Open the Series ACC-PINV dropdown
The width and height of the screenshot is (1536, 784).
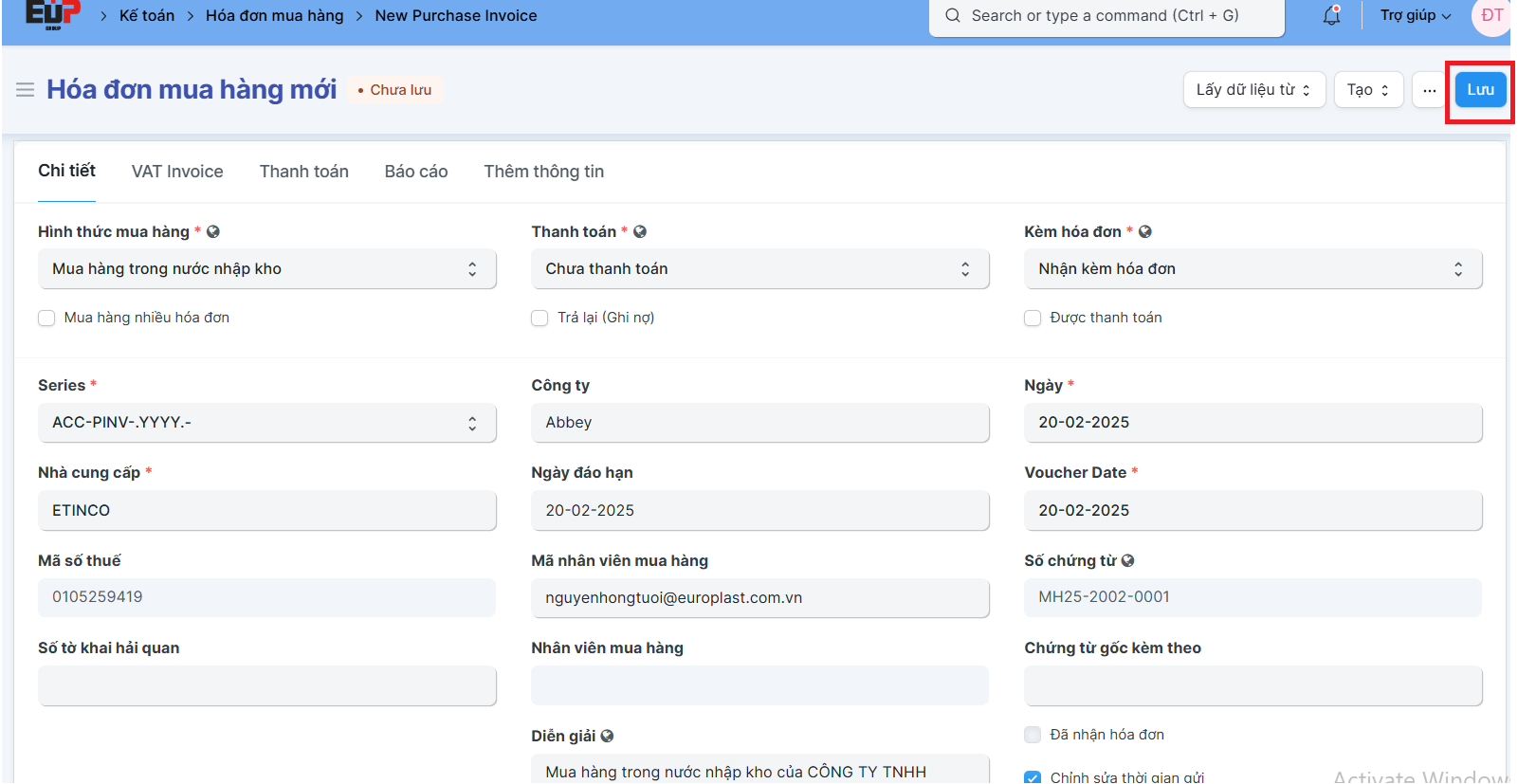click(x=266, y=423)
